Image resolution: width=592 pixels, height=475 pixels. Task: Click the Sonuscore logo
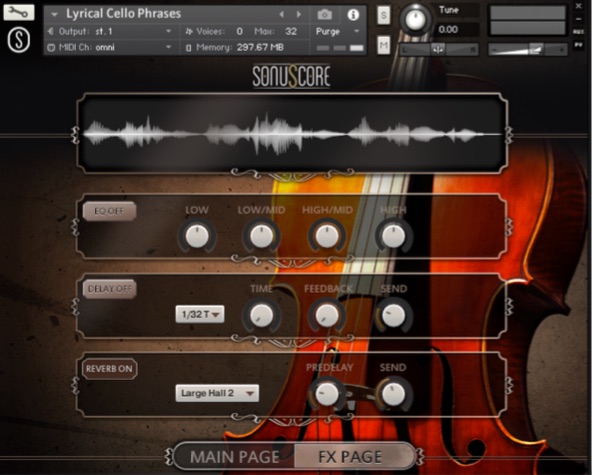[291, 76]
